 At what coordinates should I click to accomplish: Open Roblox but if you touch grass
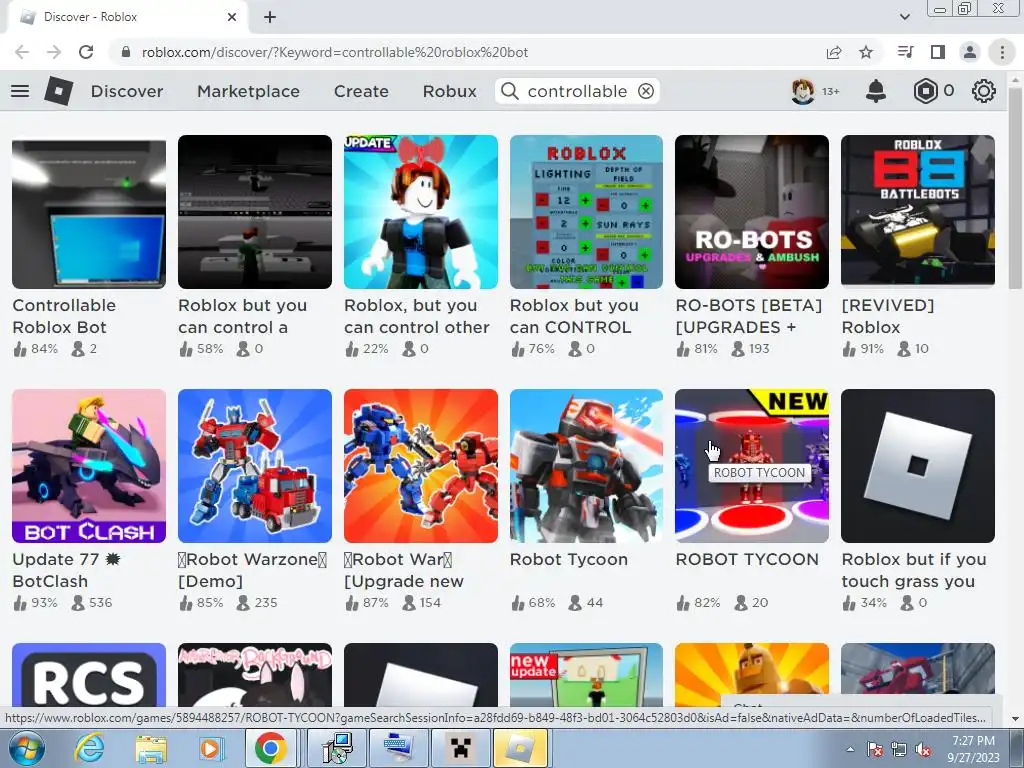coord(918,466)
